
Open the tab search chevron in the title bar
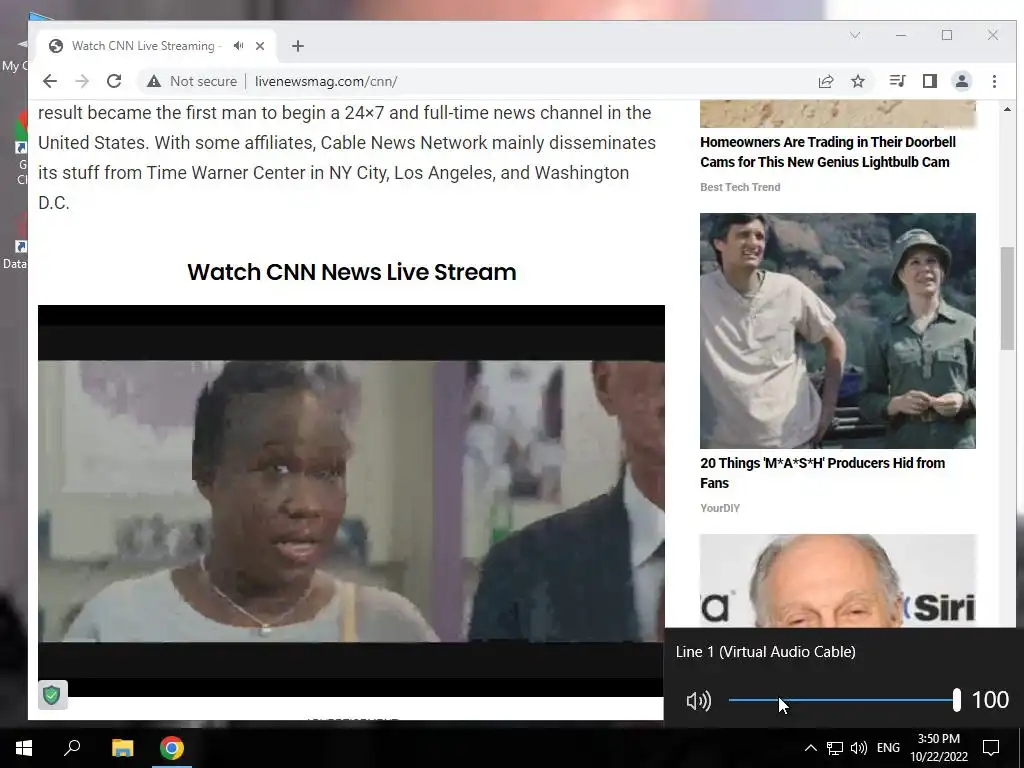[855, 35]
